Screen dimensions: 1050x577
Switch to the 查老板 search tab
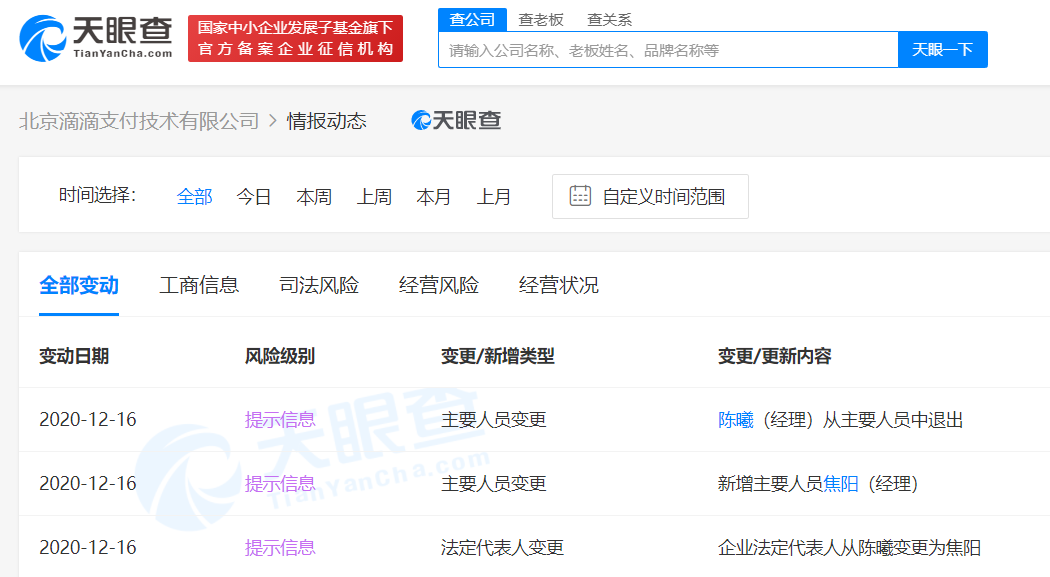pyautogui.click(x=541, y=19)
